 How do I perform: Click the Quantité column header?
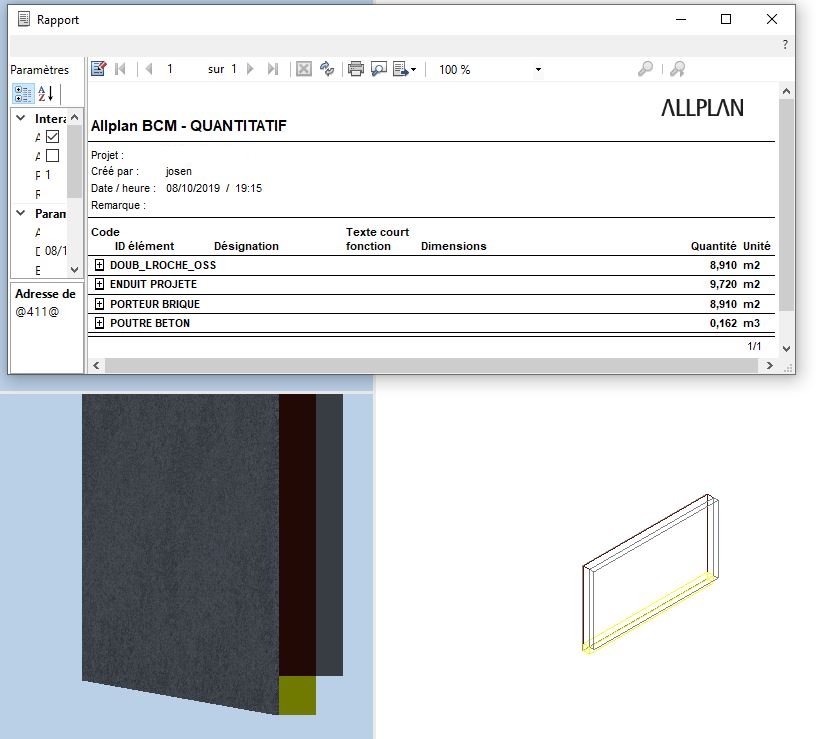pos(713,246)
